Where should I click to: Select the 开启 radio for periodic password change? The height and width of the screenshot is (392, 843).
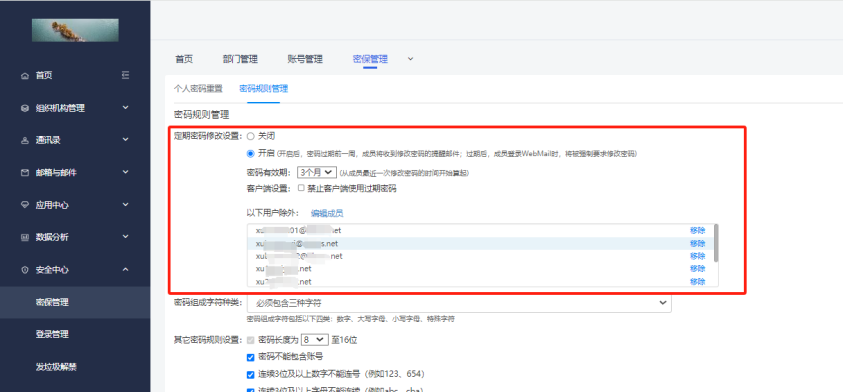click(x=250, y=154)
